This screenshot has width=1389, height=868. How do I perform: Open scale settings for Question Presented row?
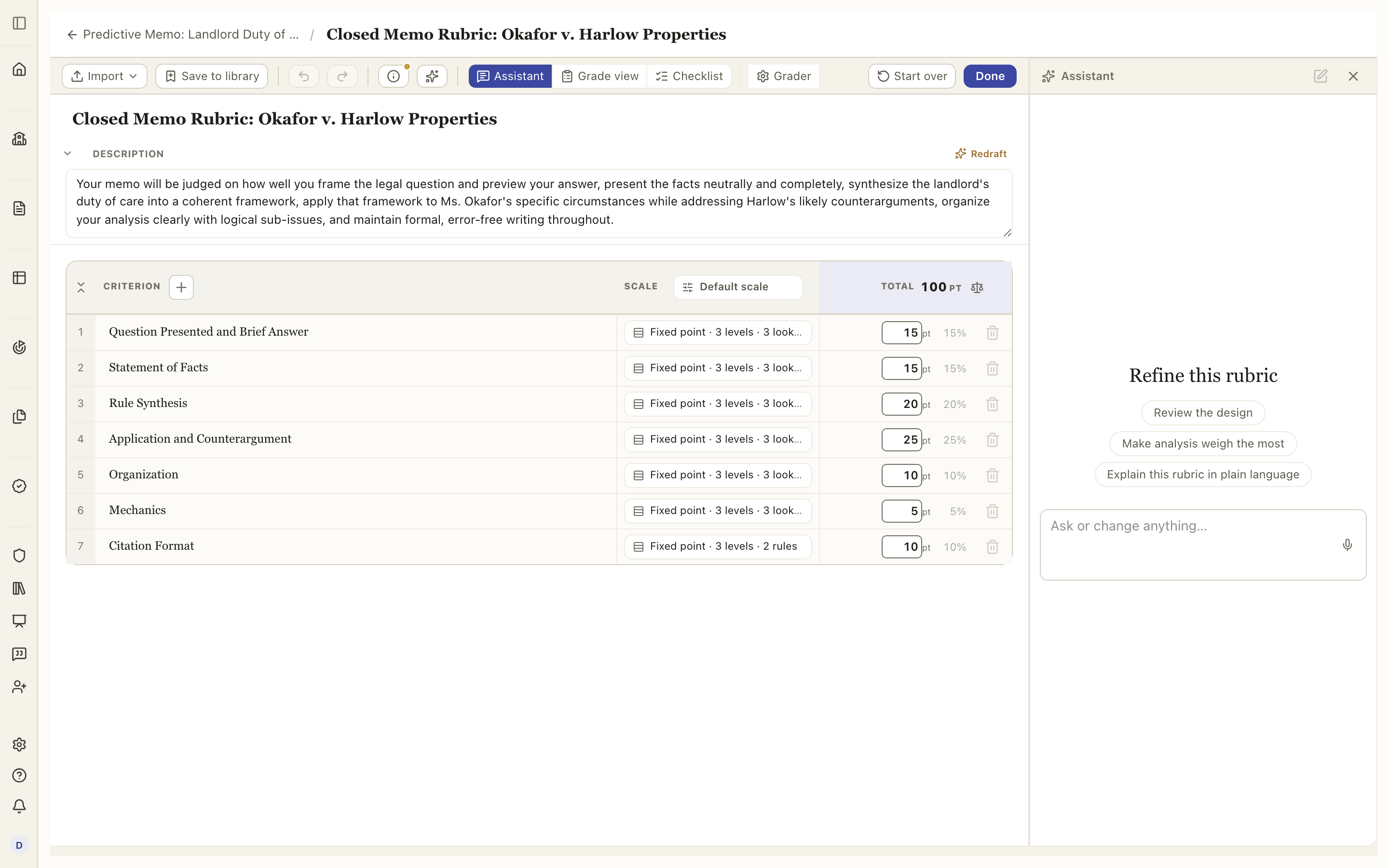click(718, 332)
